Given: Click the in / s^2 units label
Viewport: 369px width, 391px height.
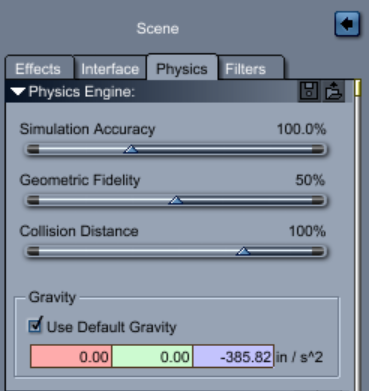Looking at the screenshot, I should tap(299, 357).
